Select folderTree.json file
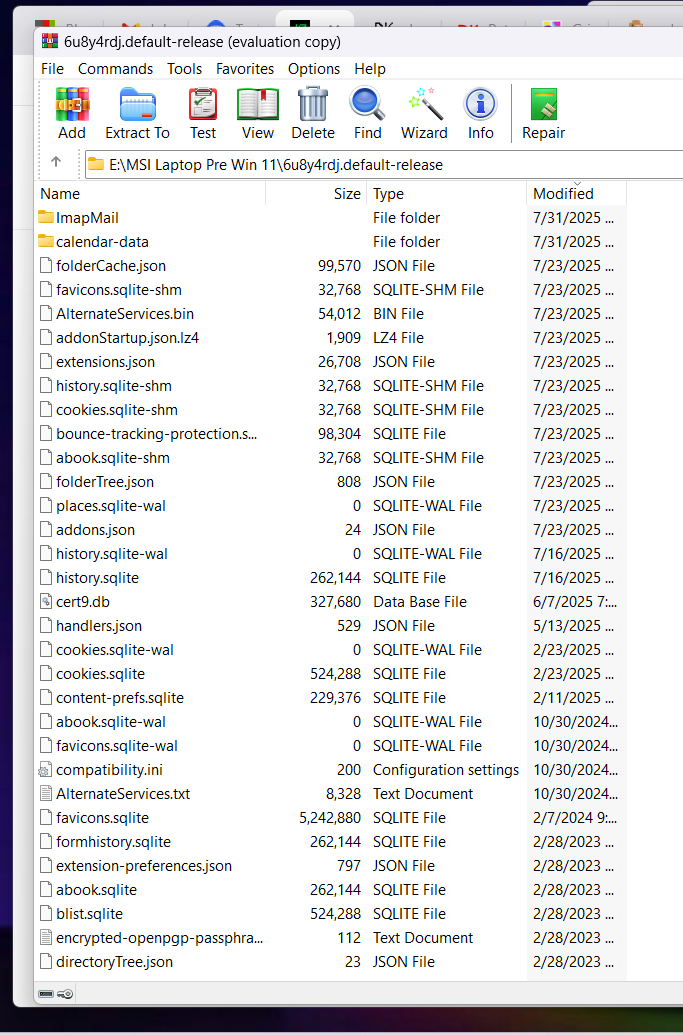This screenshot has height=1035, width=683. click(105, 482)
